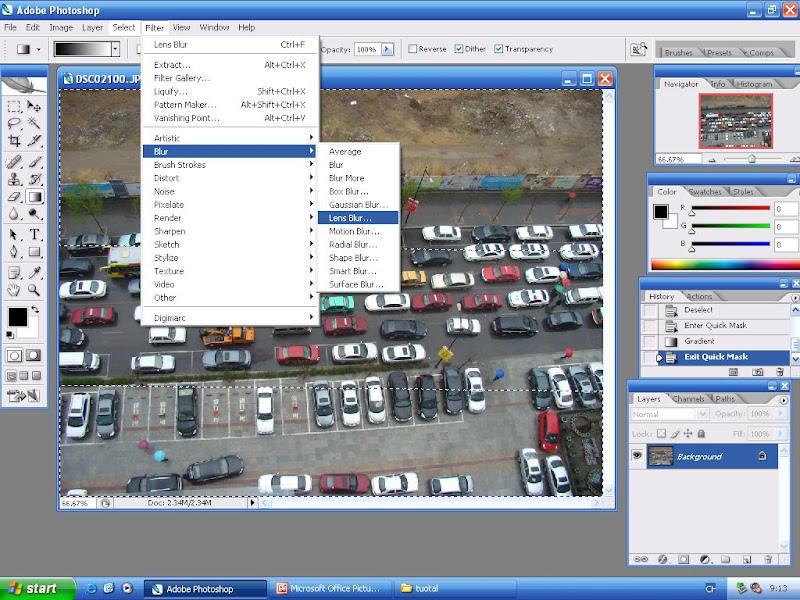Click the delete layer trash icon

pyautogui.click(x=767, y=559)
